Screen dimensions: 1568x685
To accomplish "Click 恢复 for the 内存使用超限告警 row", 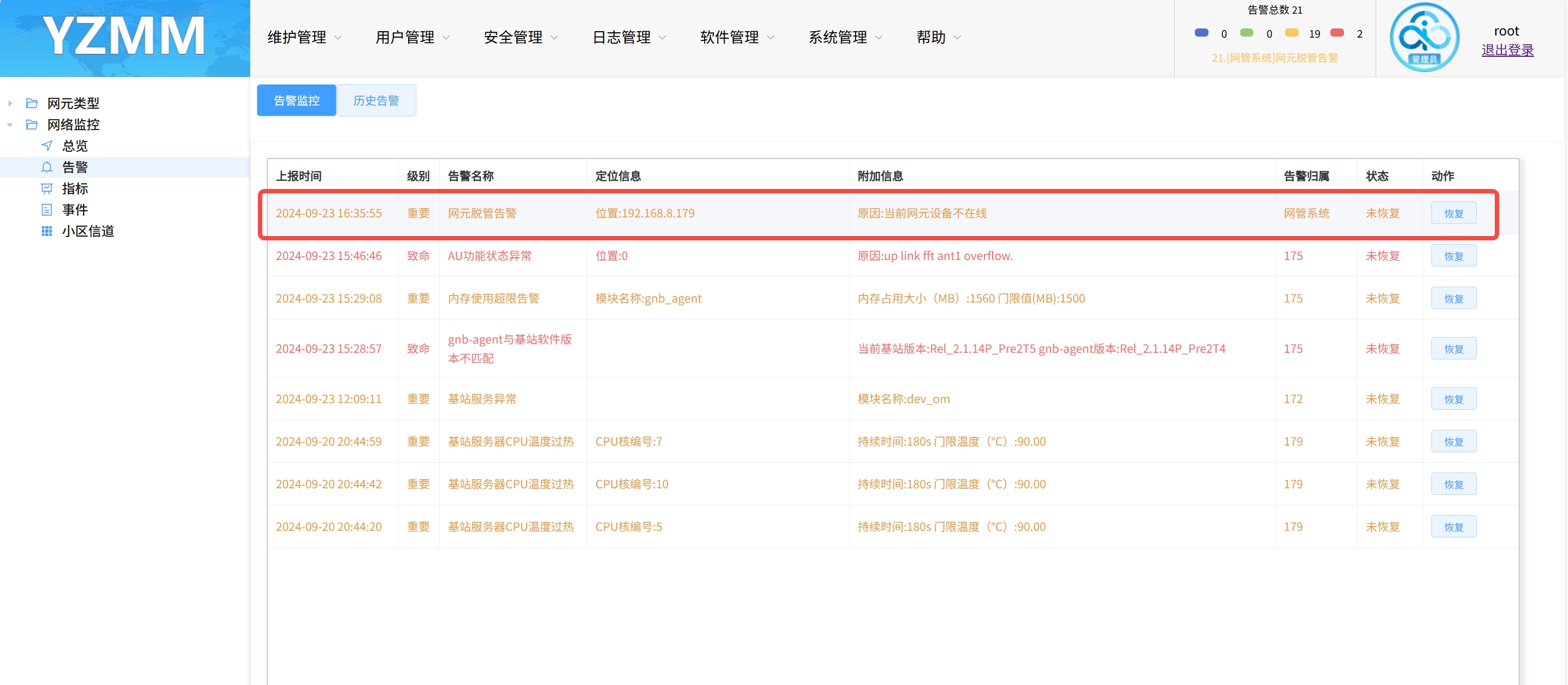I will (x=1454, y=299).
